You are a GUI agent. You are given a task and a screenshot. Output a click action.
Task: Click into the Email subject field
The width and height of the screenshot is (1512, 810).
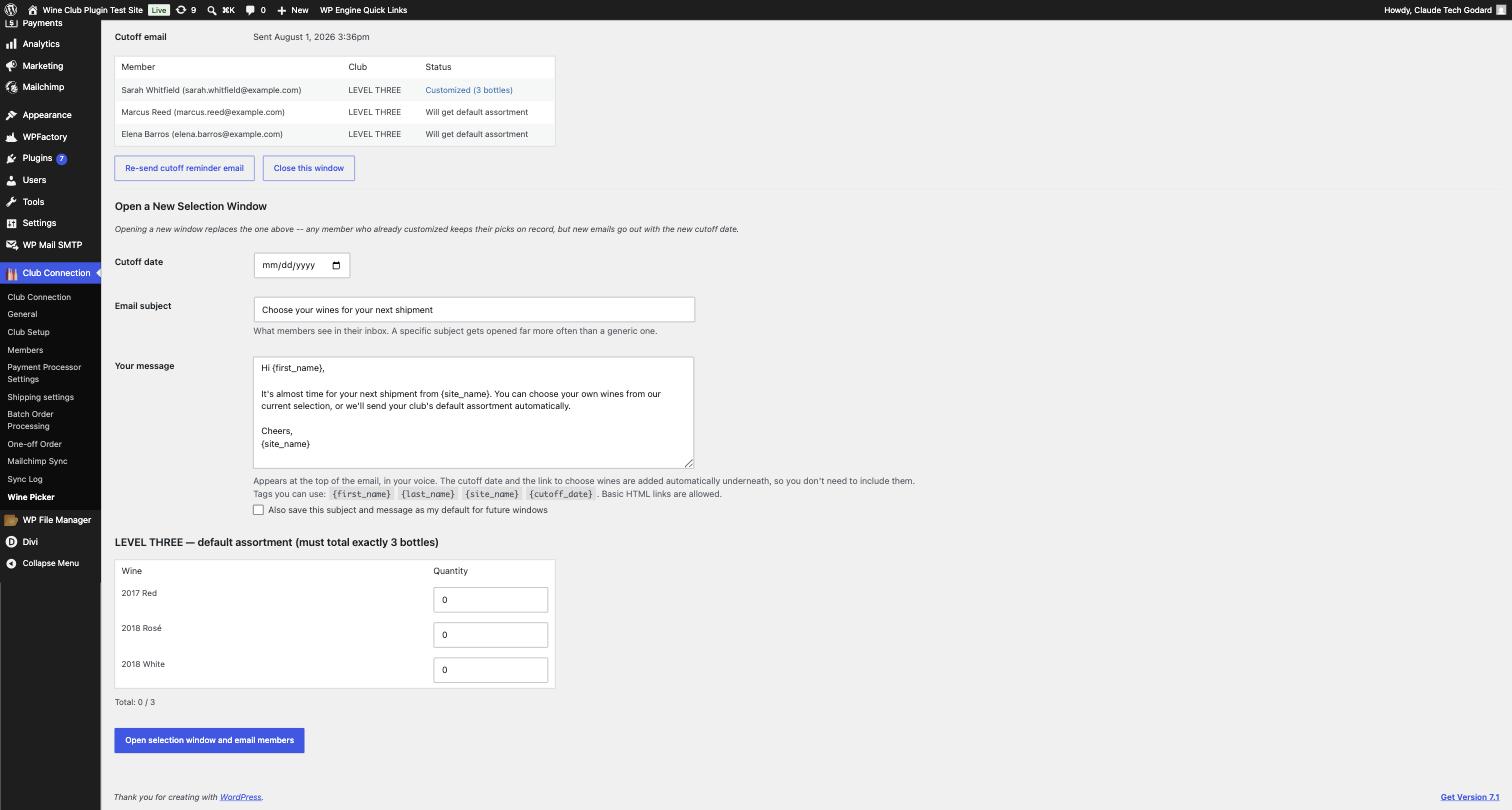474,310
